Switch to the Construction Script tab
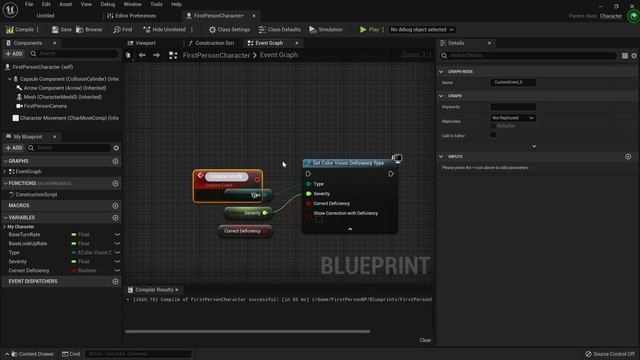640x360 pixels. (211, 43)
